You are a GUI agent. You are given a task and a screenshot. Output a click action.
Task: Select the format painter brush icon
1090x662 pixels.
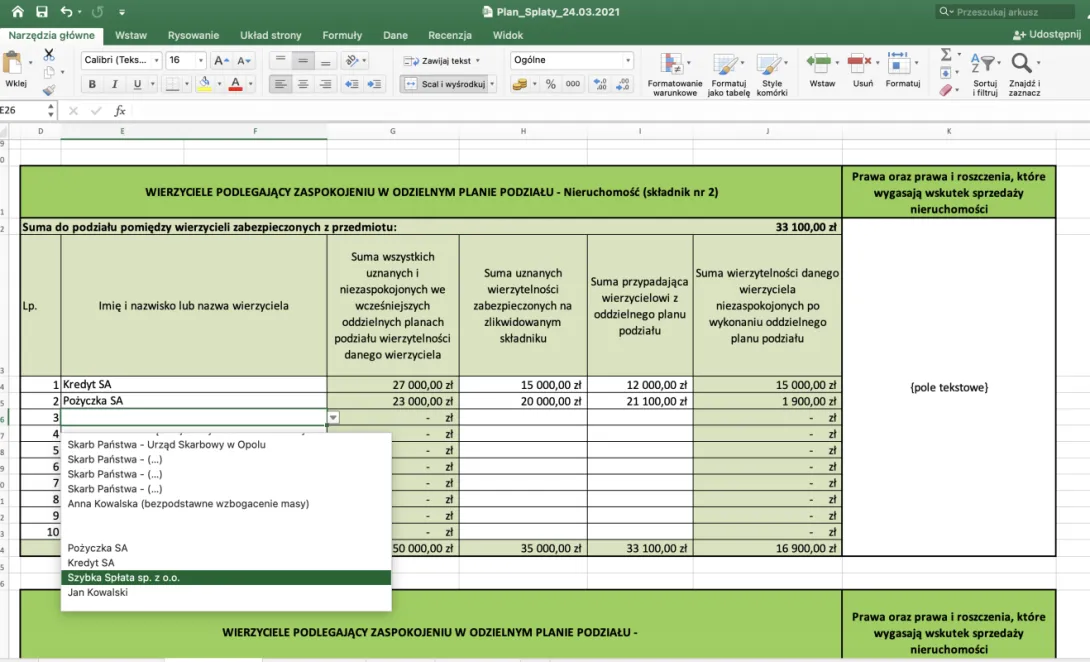49,90
